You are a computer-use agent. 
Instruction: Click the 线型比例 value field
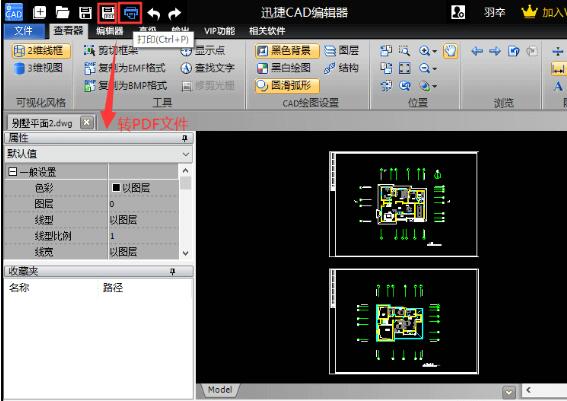click(143, 236)
